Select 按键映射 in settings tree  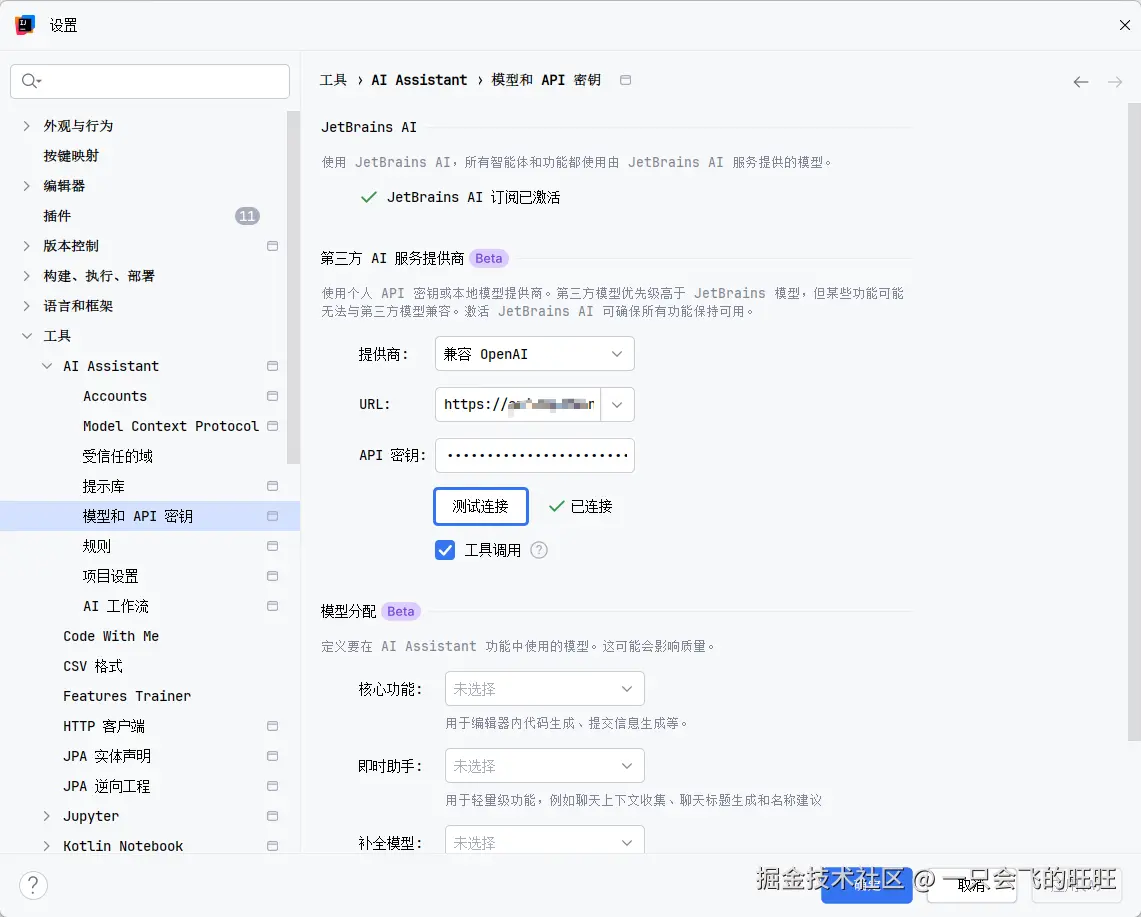[71, 156]
